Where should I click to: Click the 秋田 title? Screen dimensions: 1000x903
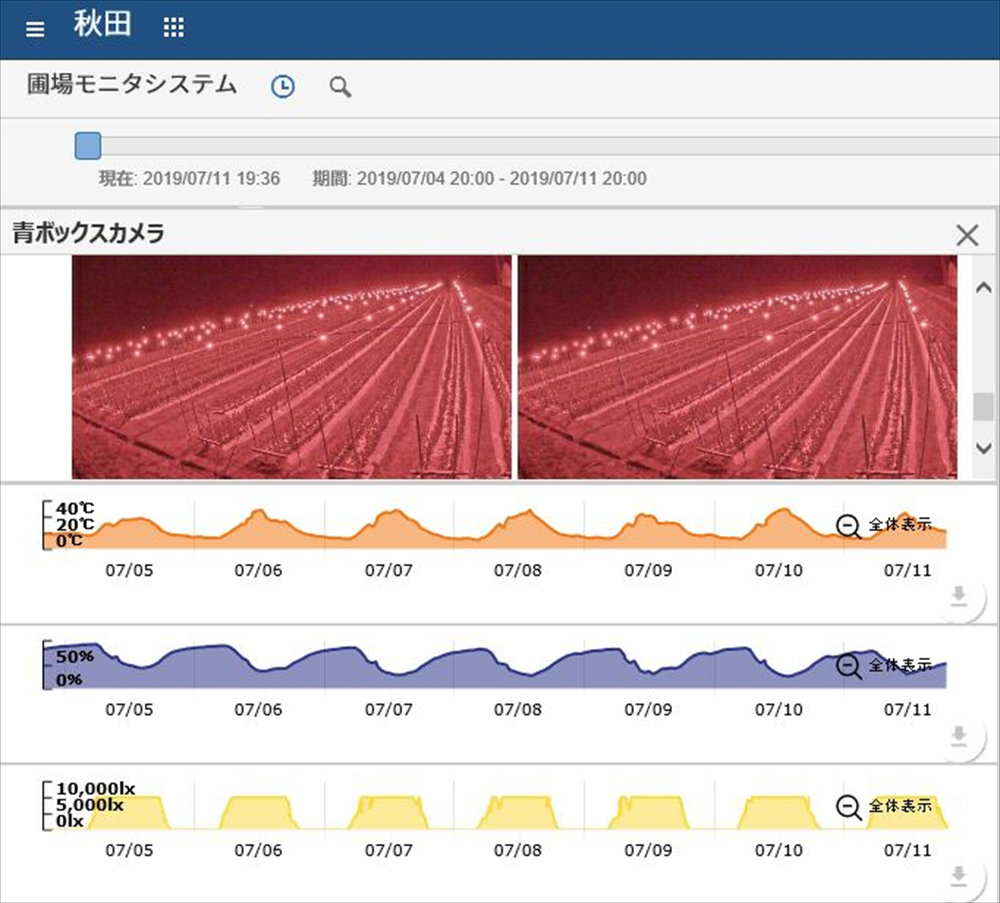102,24
